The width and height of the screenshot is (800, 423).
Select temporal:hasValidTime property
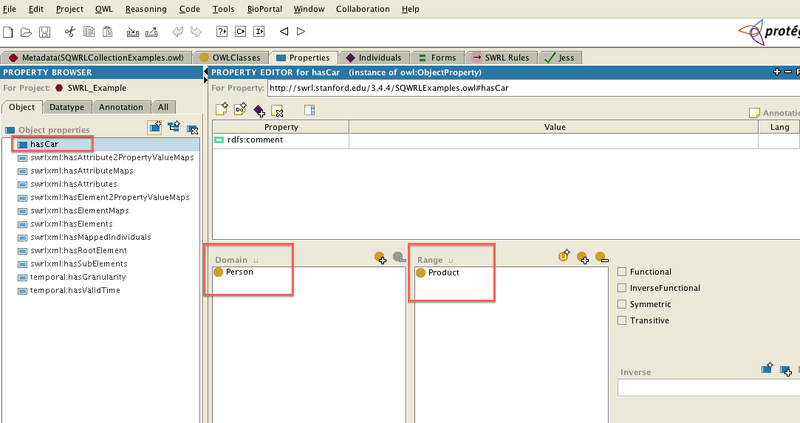(x=75, y=290)
